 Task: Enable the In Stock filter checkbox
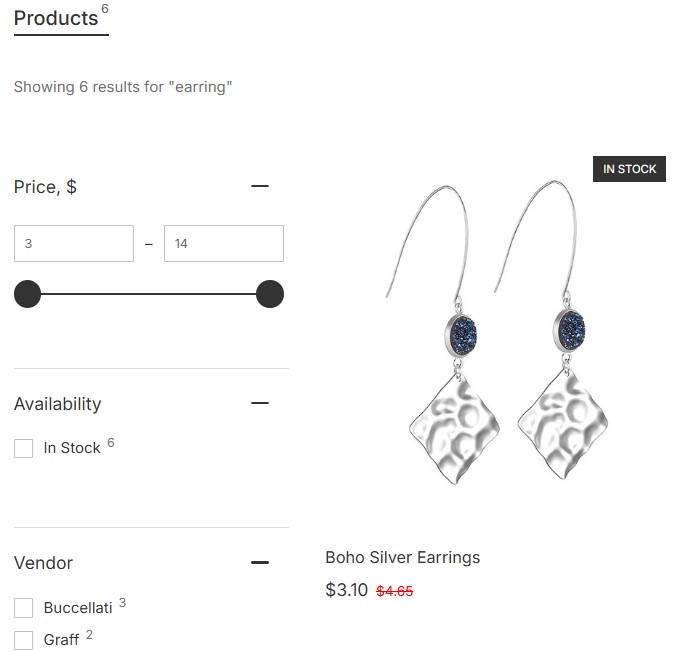pyautogui.click(x=24, y=449)
